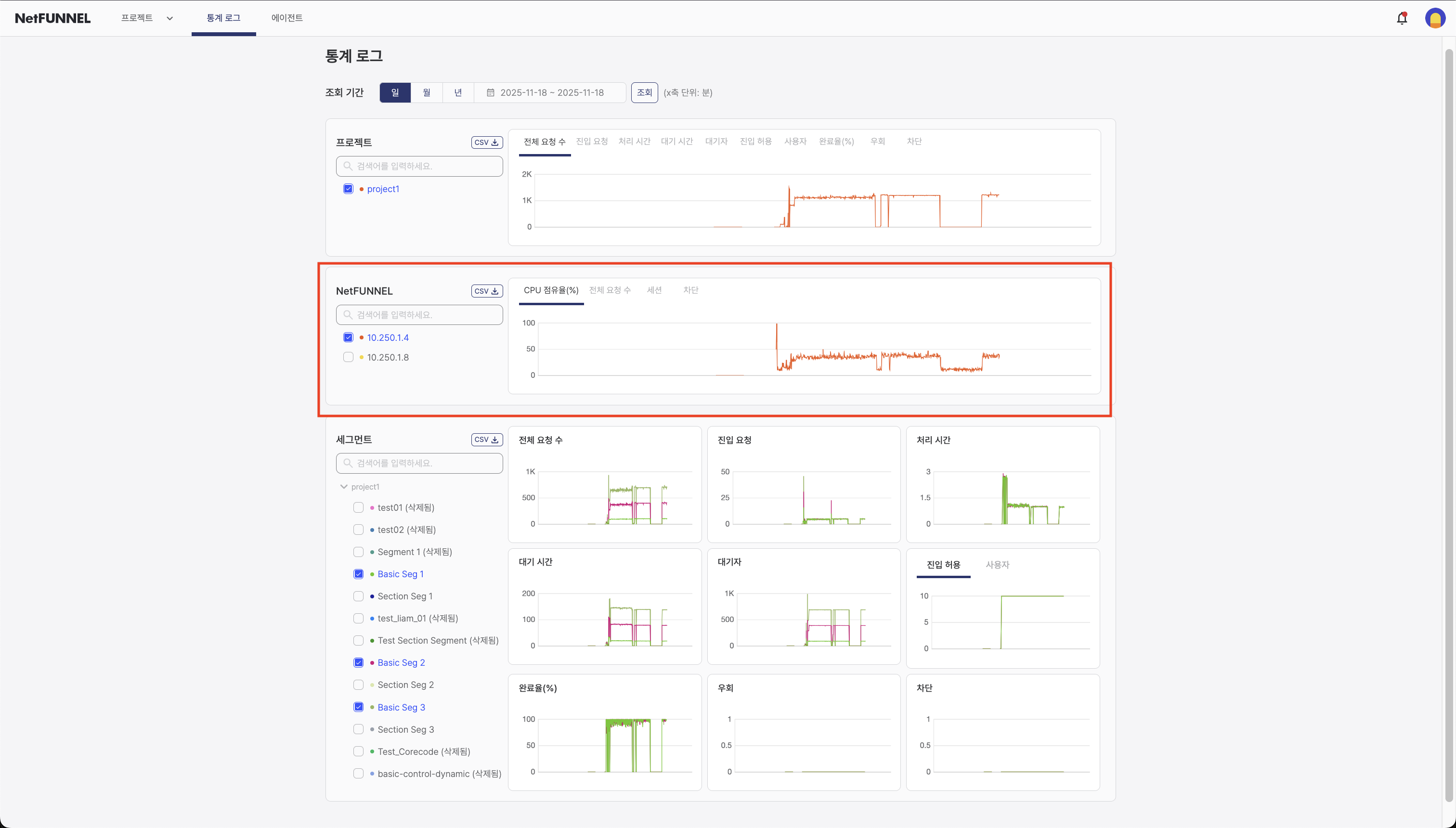Select the 세션 tab in NetFUNNEL chart

655,290
